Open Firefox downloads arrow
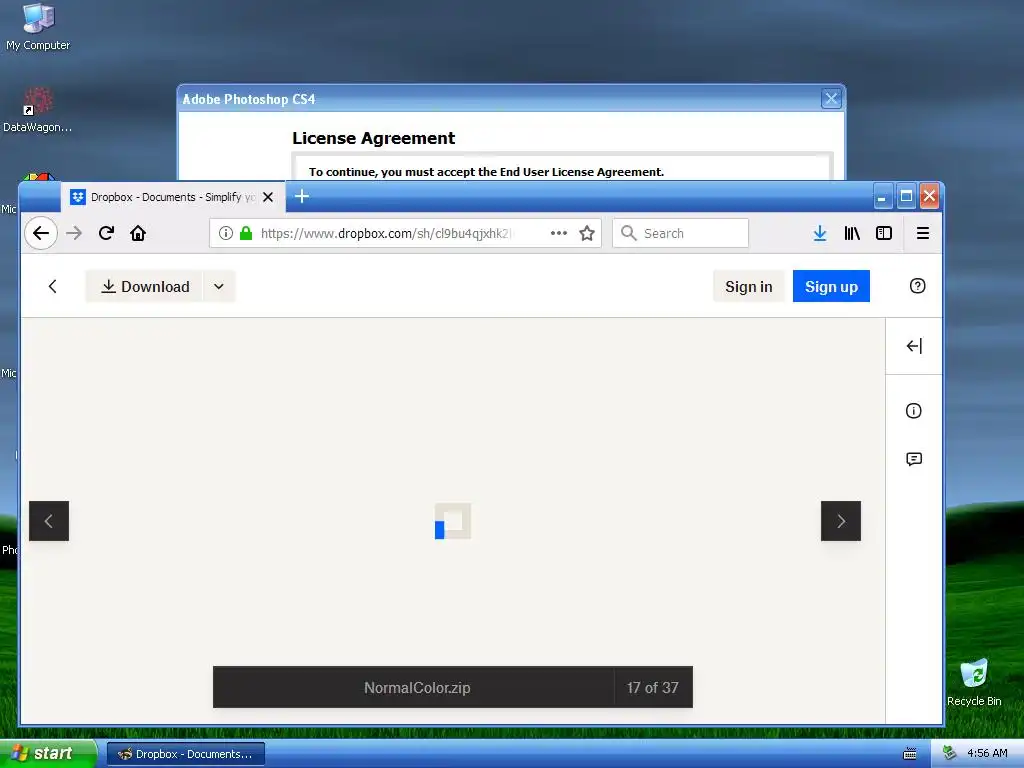The height and width of the screenshot is (768, 1024). click(x=820, y=233)
